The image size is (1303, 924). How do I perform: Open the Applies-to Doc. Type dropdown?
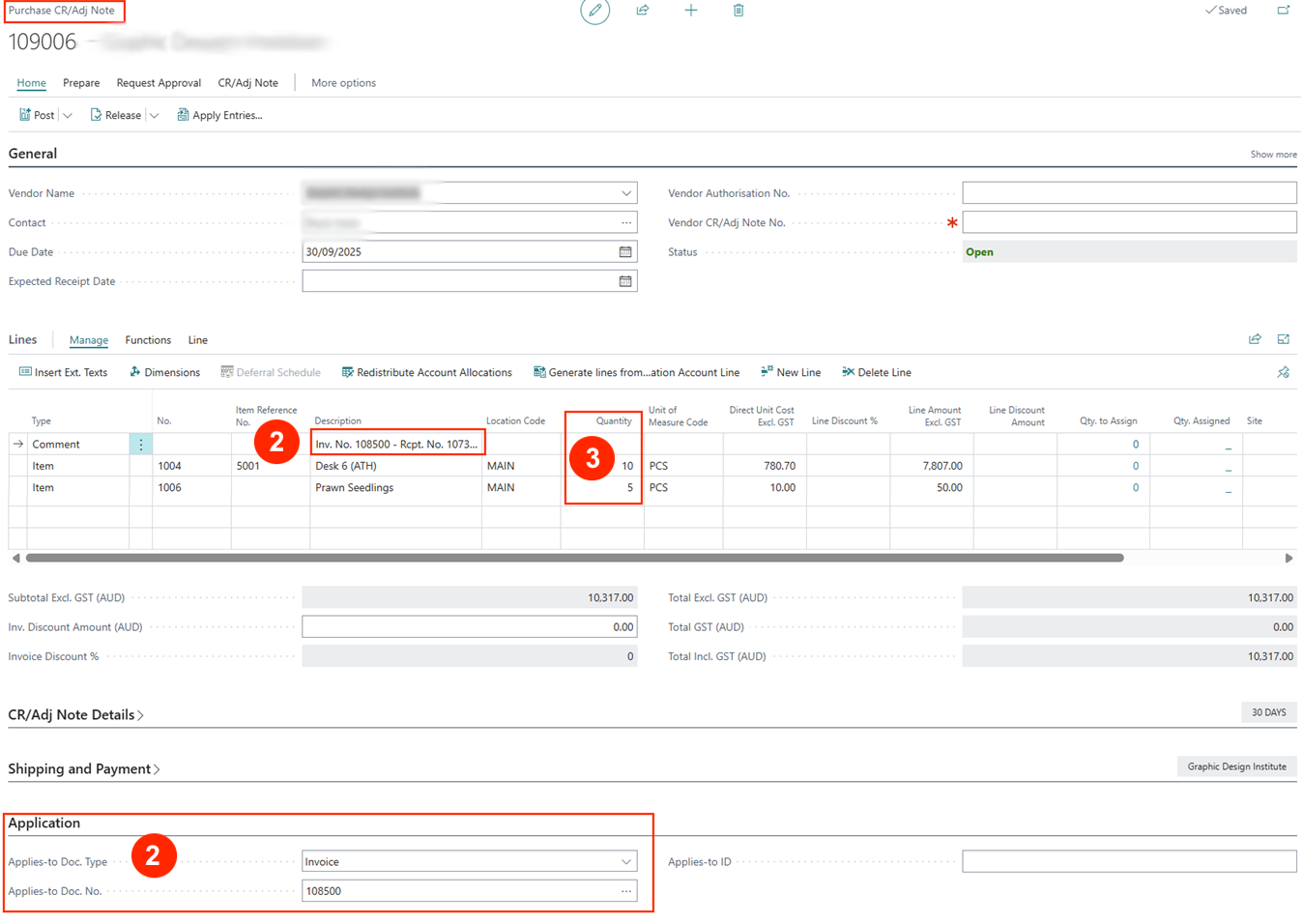(x=626, y=862)
